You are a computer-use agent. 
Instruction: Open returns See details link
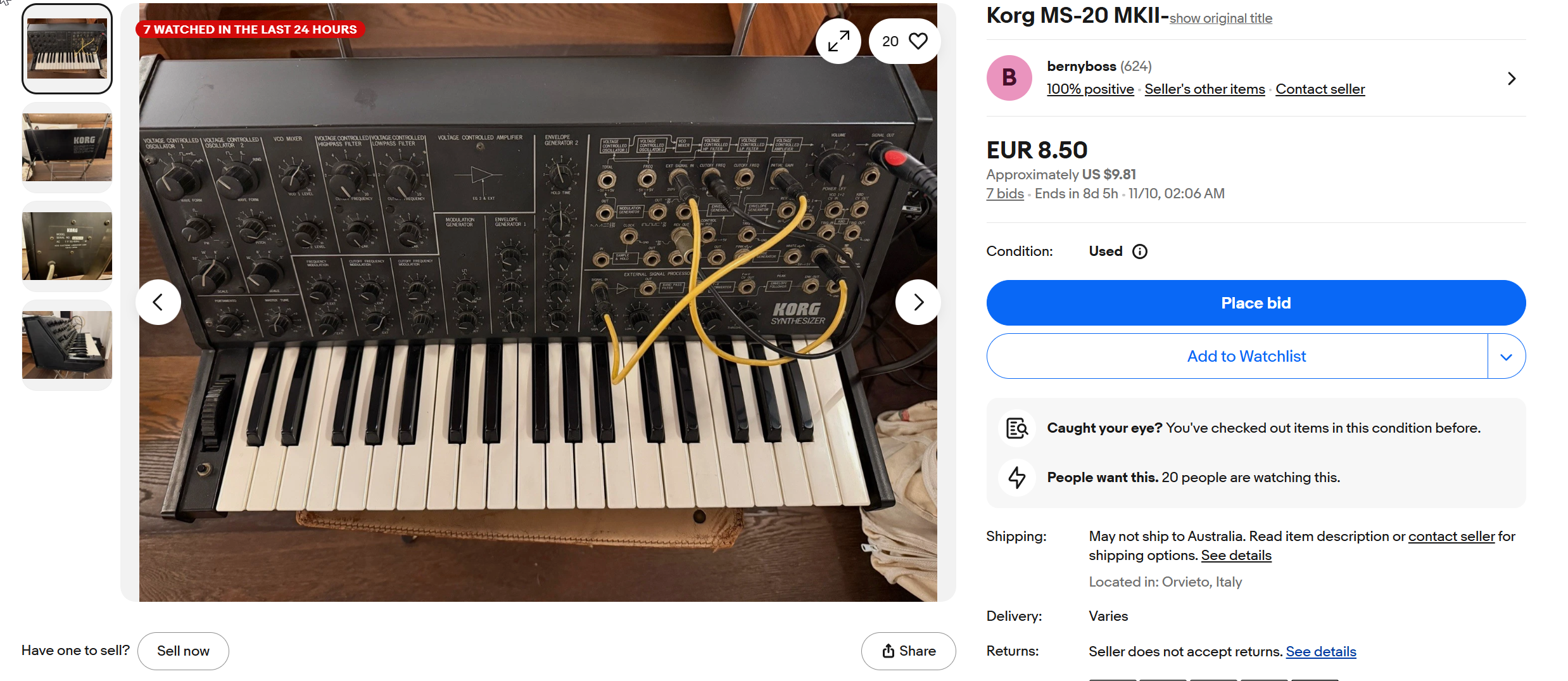[1320, 652]
